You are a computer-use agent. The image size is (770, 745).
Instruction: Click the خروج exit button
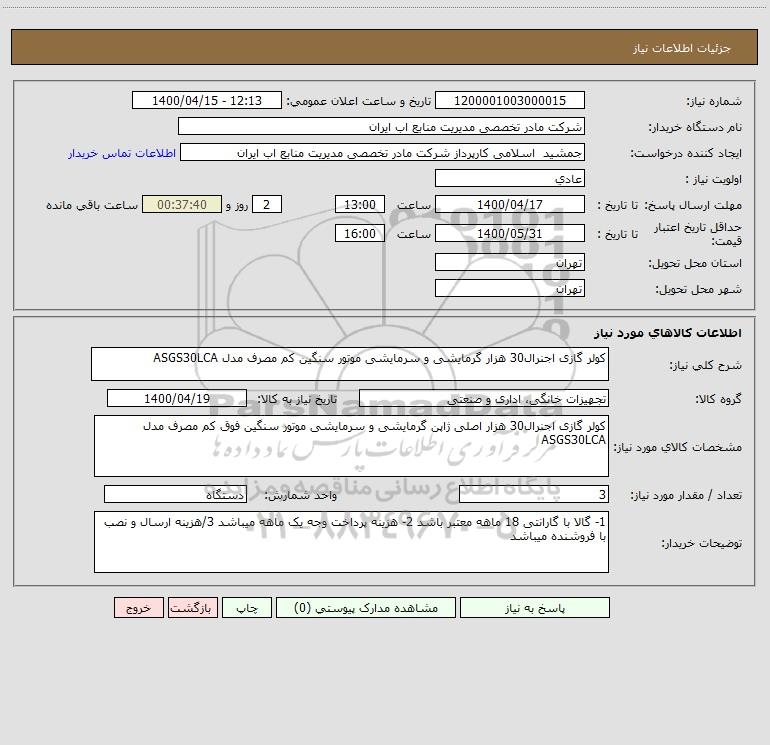(x=138, y=607)
